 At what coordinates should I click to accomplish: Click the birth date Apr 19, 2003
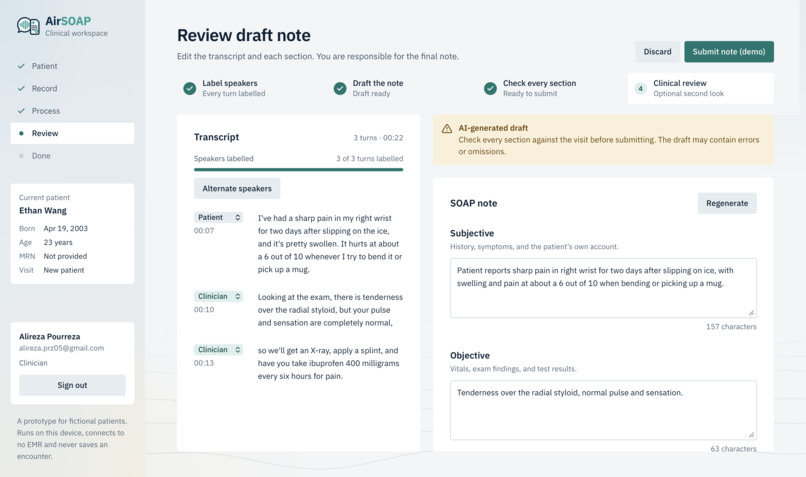tap(65, 228)
